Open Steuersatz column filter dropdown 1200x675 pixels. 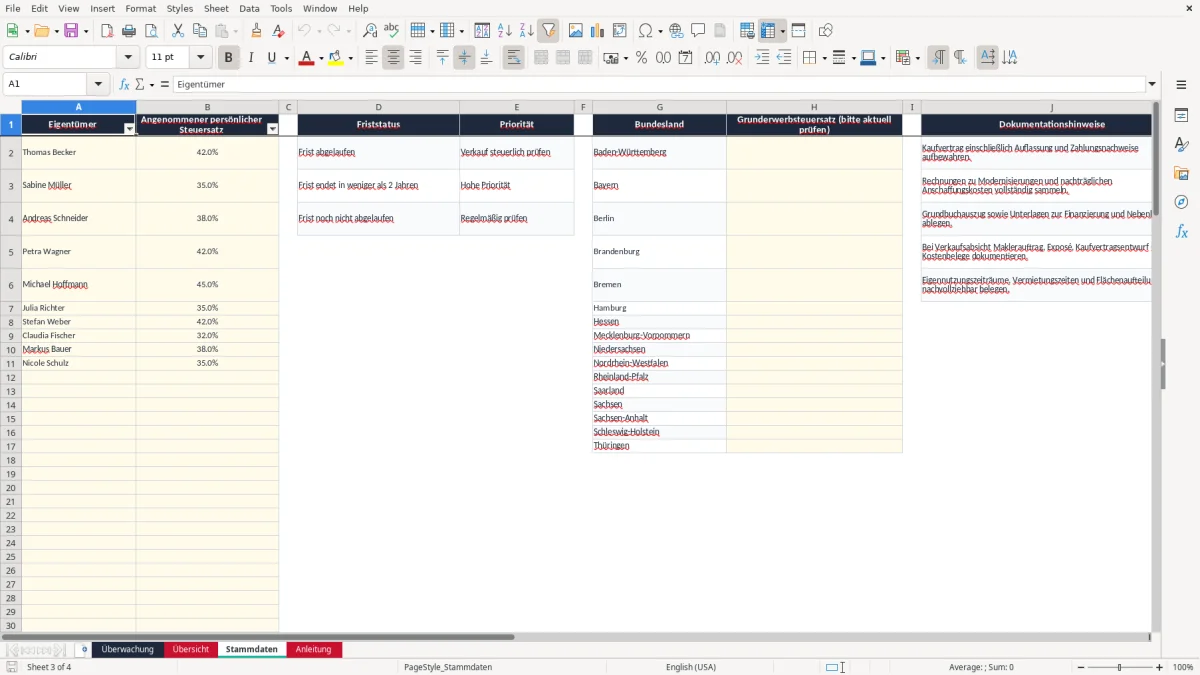(x=272, y=129)
